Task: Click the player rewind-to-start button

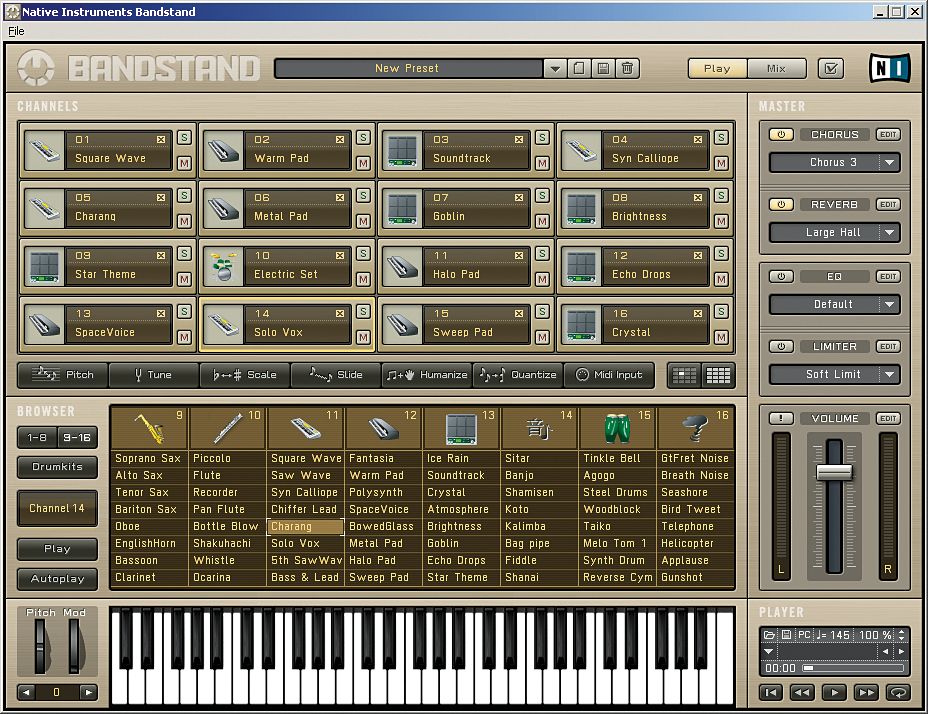Action: pos(771,692)
